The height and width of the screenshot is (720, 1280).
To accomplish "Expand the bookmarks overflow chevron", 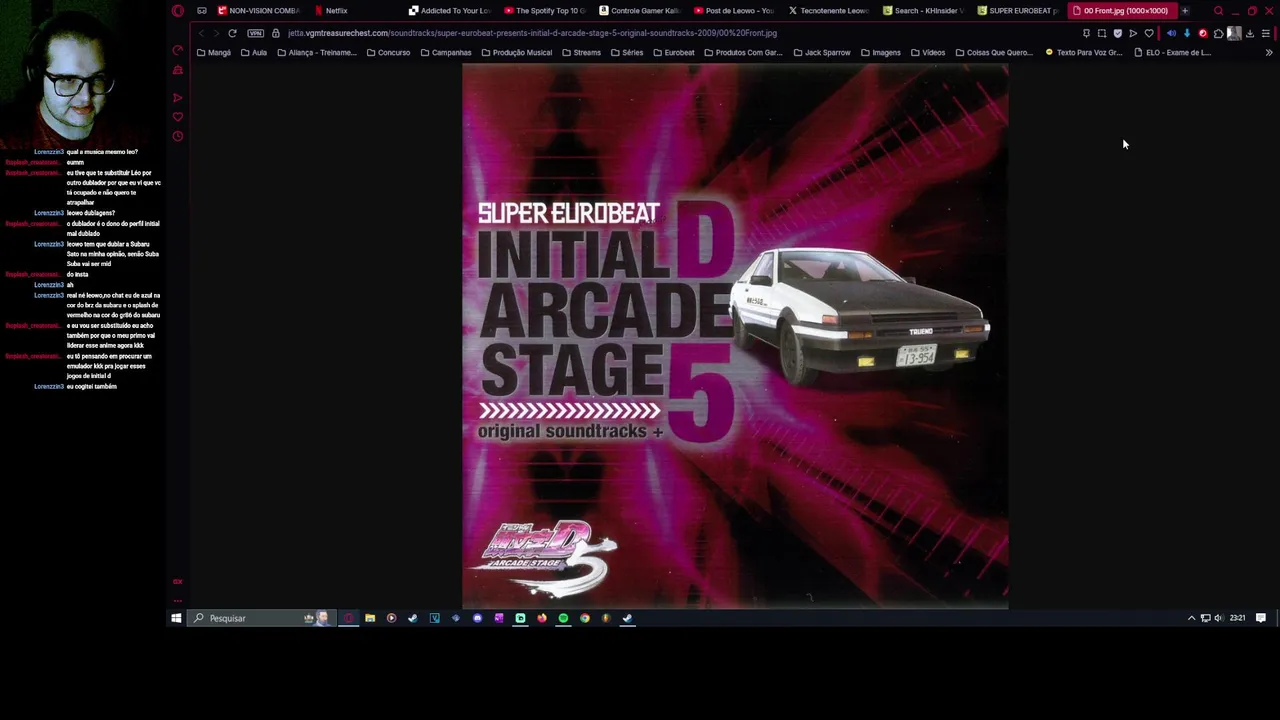I will 1269,53.
